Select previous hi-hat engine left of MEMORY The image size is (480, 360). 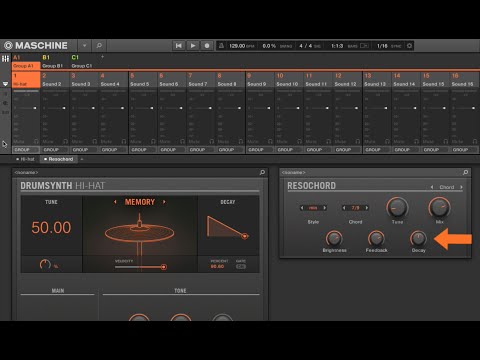[x=115, y=202]
